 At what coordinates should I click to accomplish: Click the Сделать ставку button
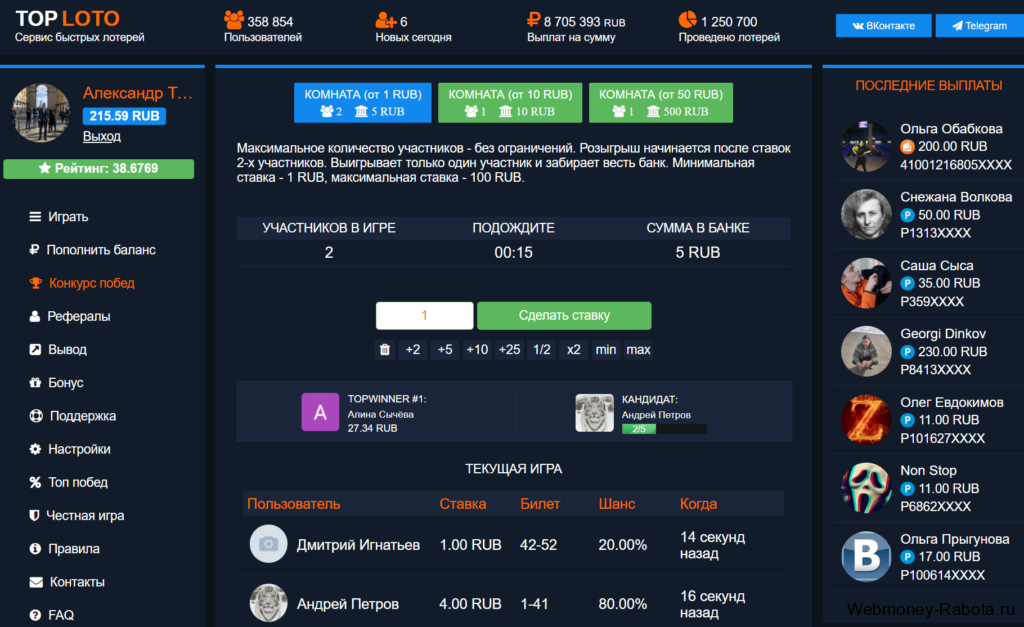point(564,315)
